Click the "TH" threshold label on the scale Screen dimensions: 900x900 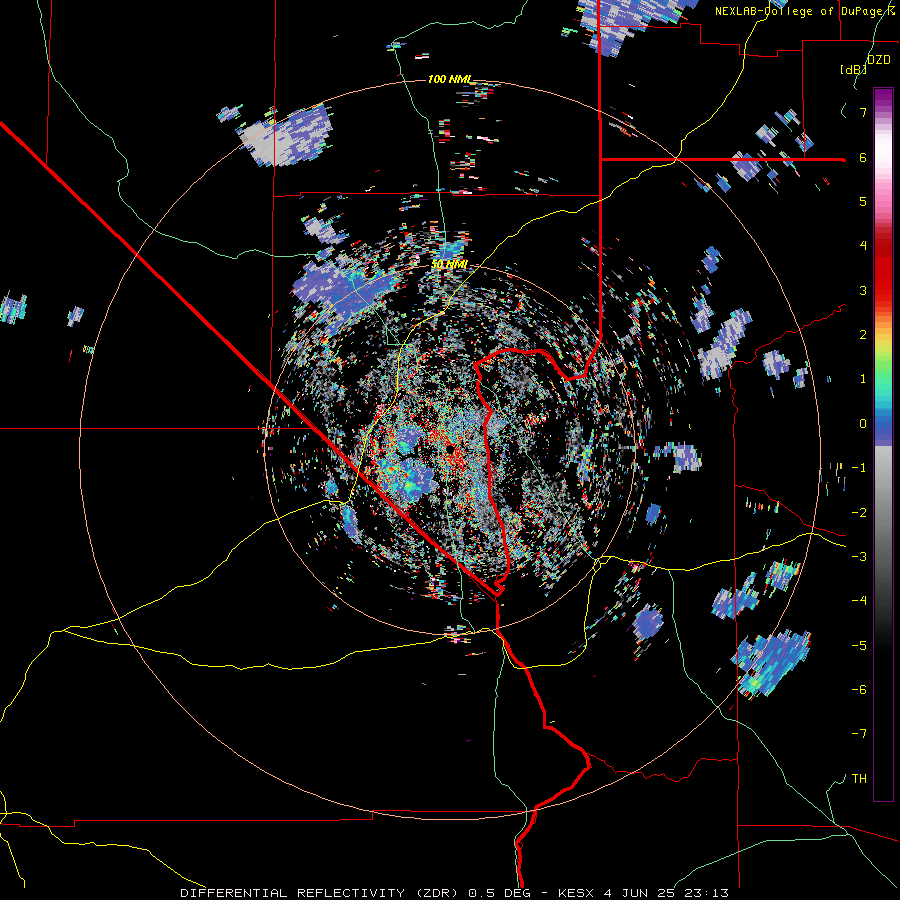click(859, 778)
